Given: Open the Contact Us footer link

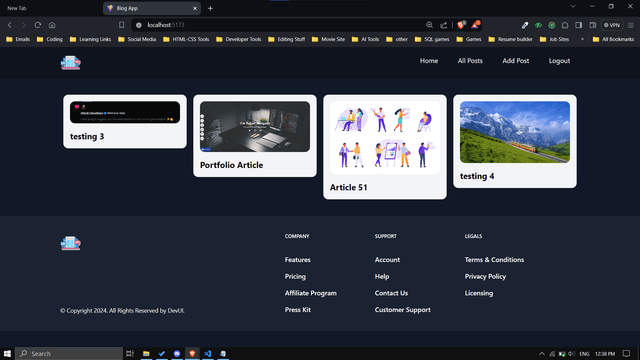Looking at the screenshot, I should click(391, 293).
